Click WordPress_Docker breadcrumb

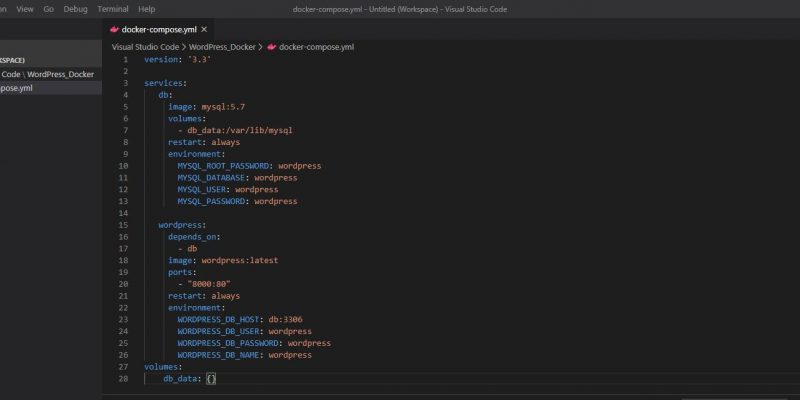(x=222, y=47)
